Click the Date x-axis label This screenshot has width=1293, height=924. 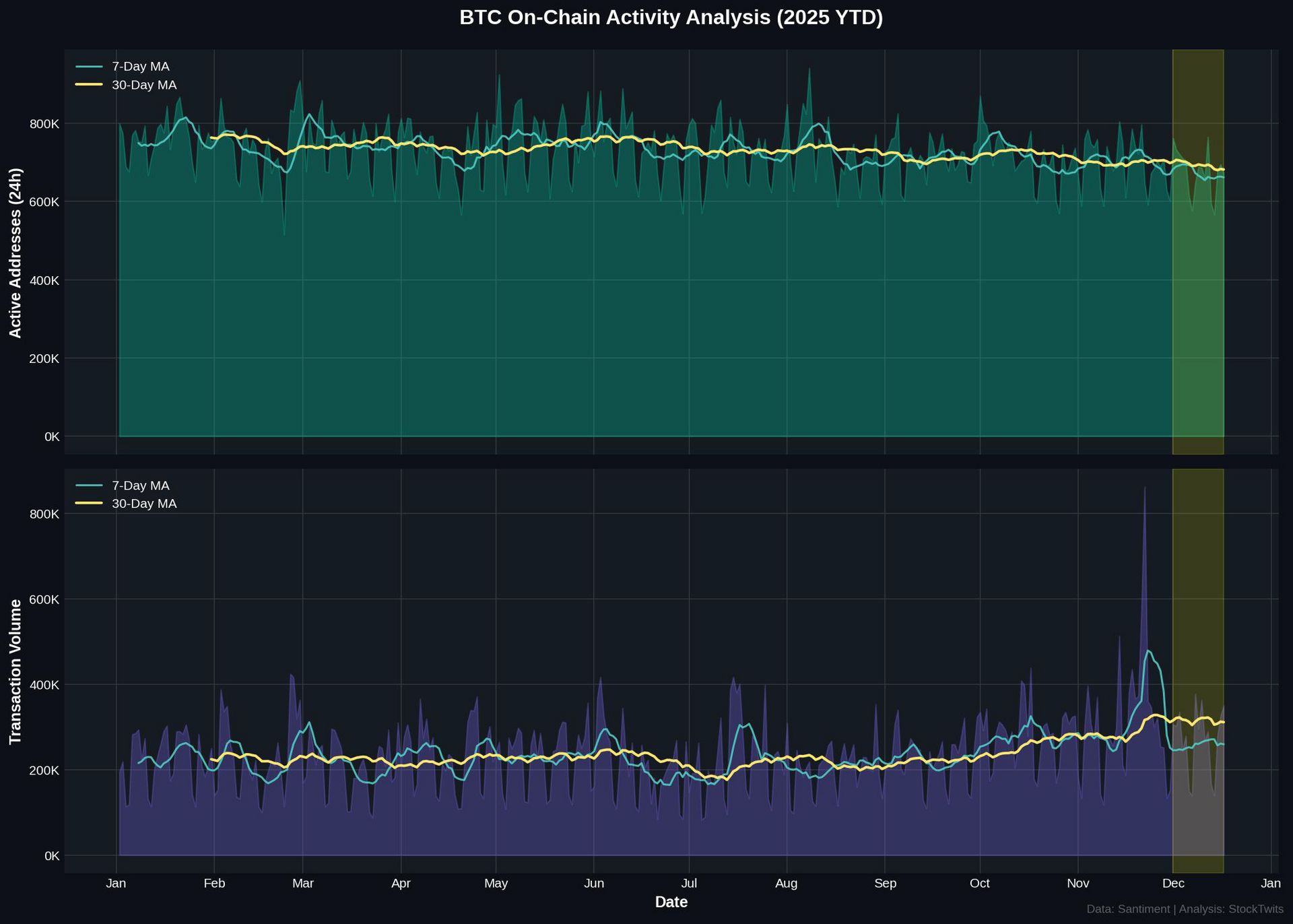671,902
